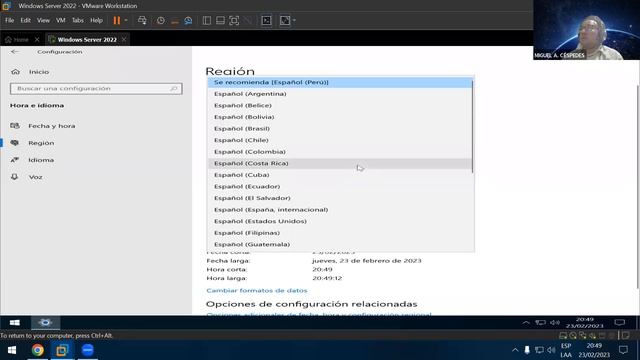Take a snapshot with the clock icon
Image resolution: width=640 pixels, height=360 pixels.
click(x=161, y=20)
